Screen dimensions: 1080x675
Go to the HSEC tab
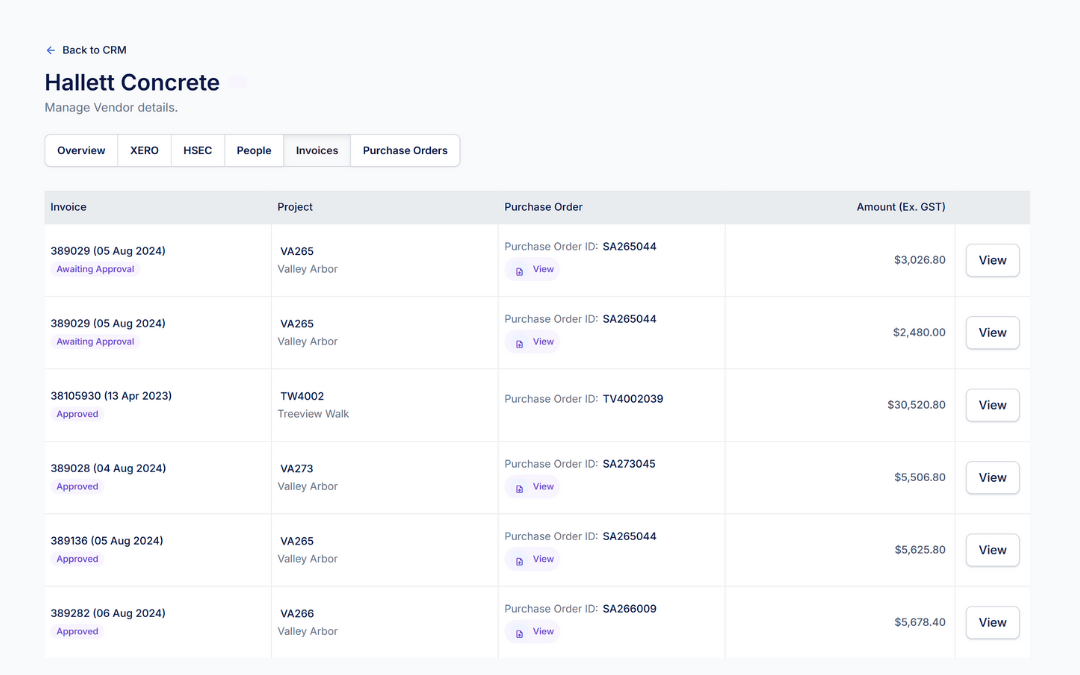[x=198, y=150]
